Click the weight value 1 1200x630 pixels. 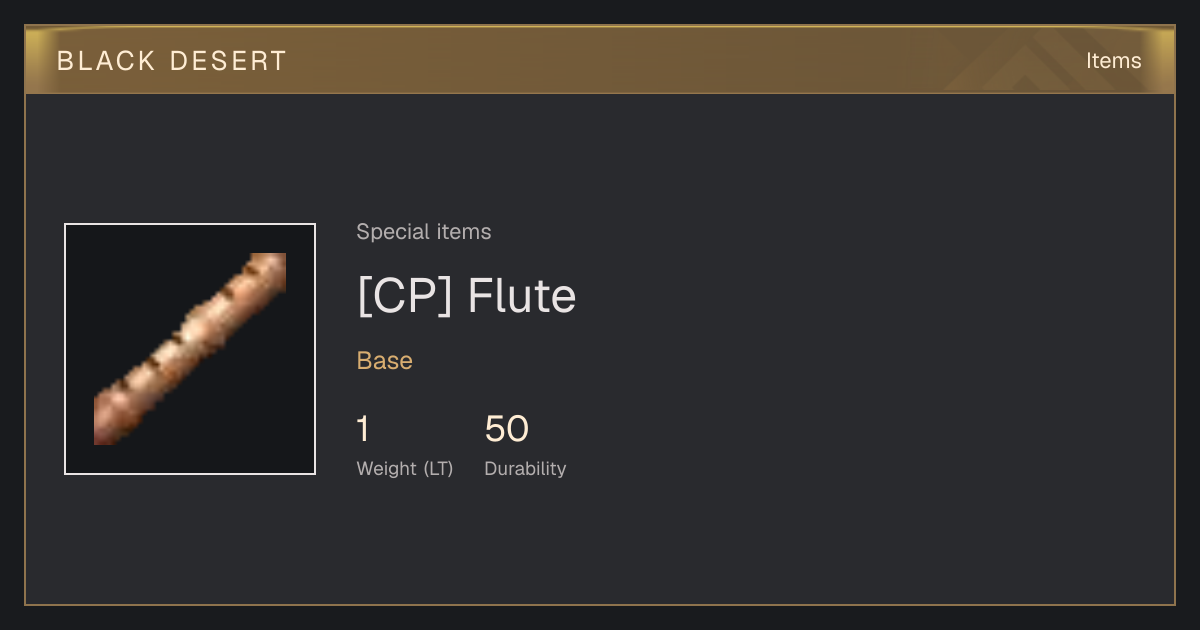pyautogui.click(x=363, y=429)
